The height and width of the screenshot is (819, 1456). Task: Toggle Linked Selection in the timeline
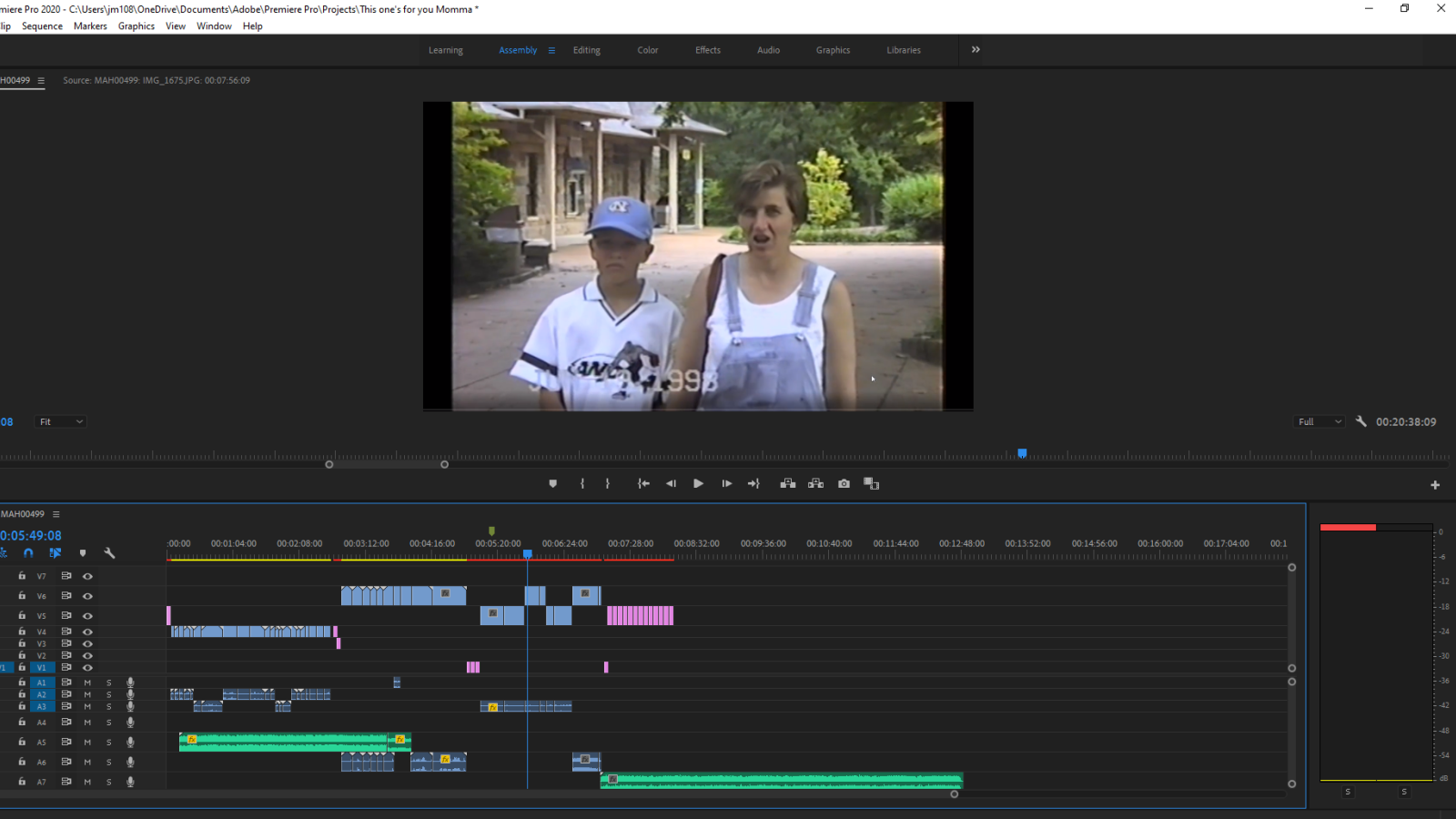point(55,553)
